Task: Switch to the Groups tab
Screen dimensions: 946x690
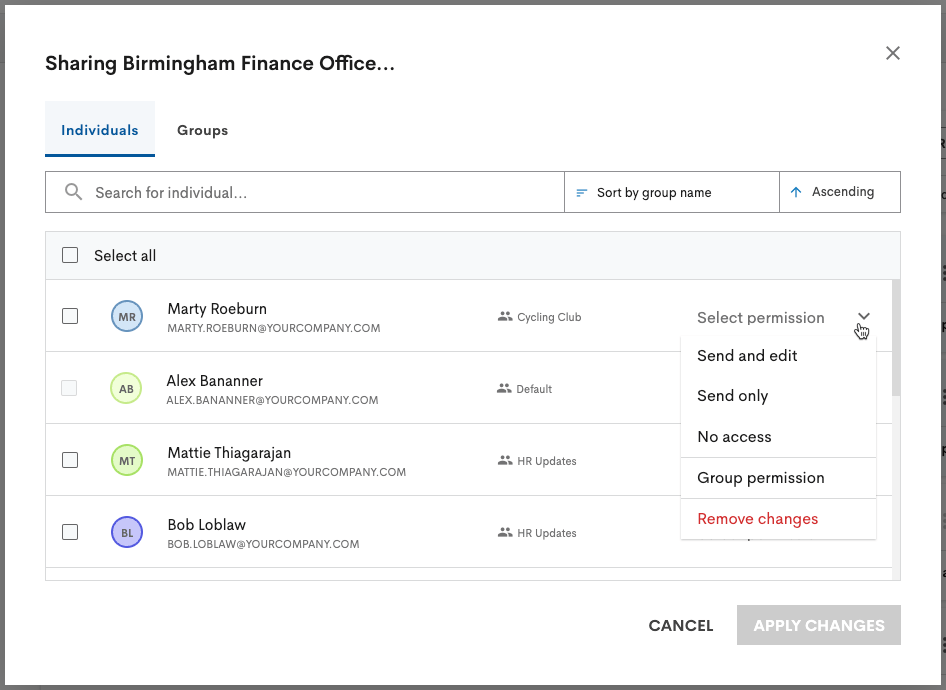Action: pos(202,130)
